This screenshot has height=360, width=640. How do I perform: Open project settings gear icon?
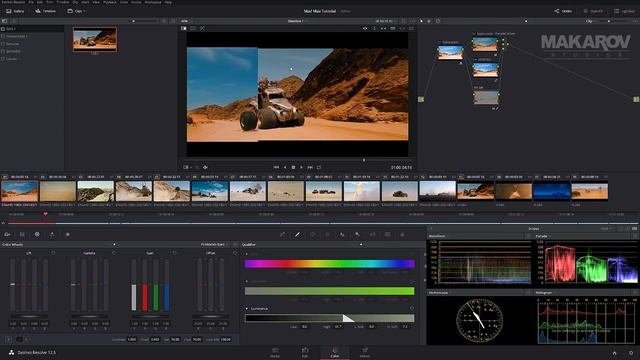coord(631,353)
